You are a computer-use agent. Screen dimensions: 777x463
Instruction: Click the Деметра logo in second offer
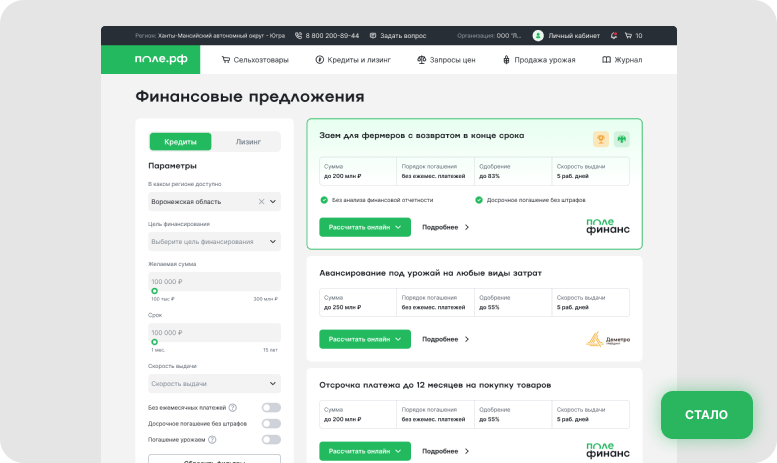[608, 339]
